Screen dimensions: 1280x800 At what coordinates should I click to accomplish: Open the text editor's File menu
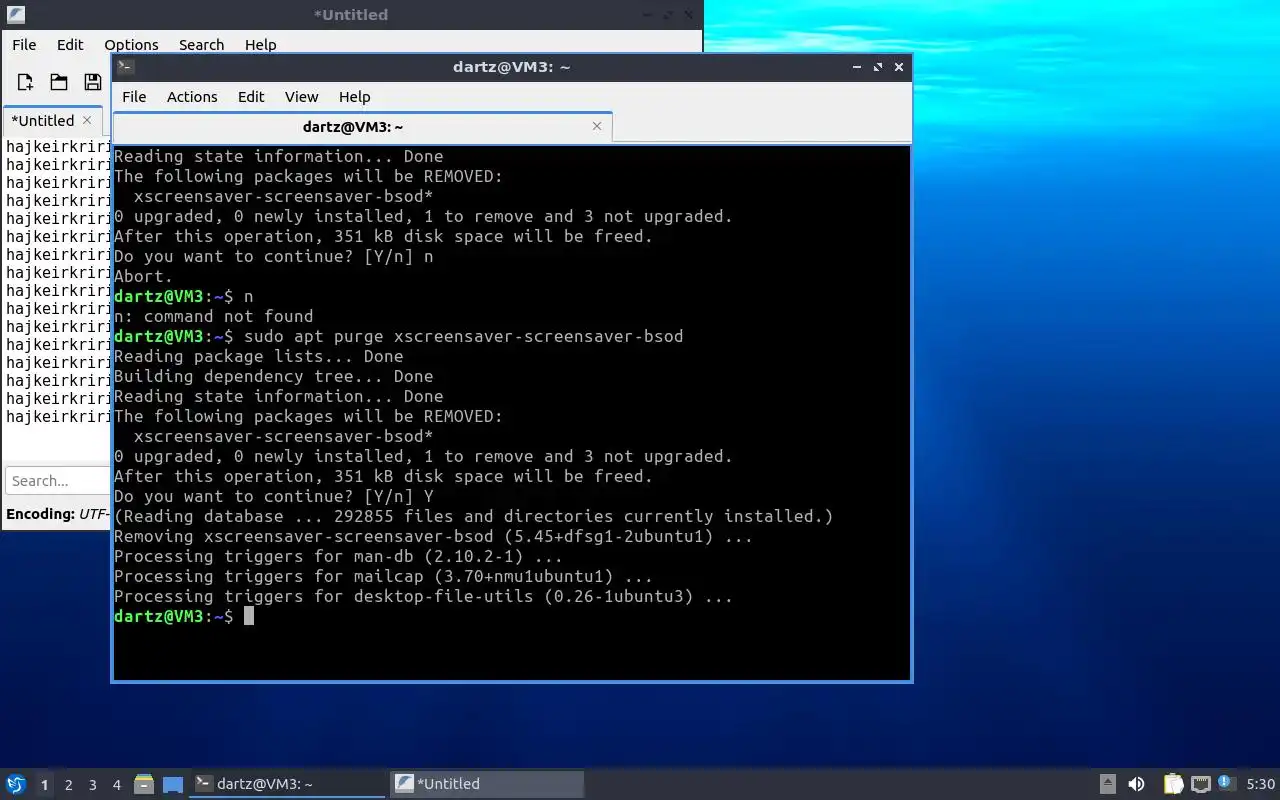tap(24, 45)
